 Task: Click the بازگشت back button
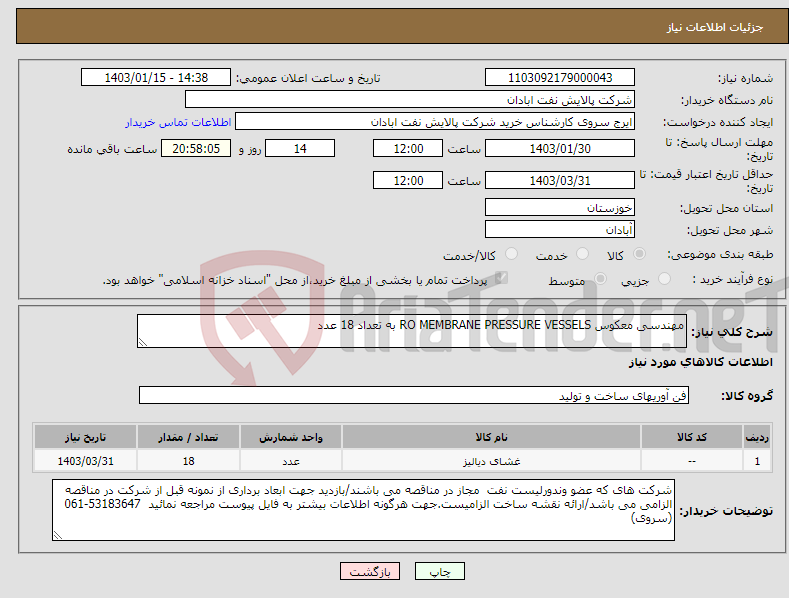(370, 571)
